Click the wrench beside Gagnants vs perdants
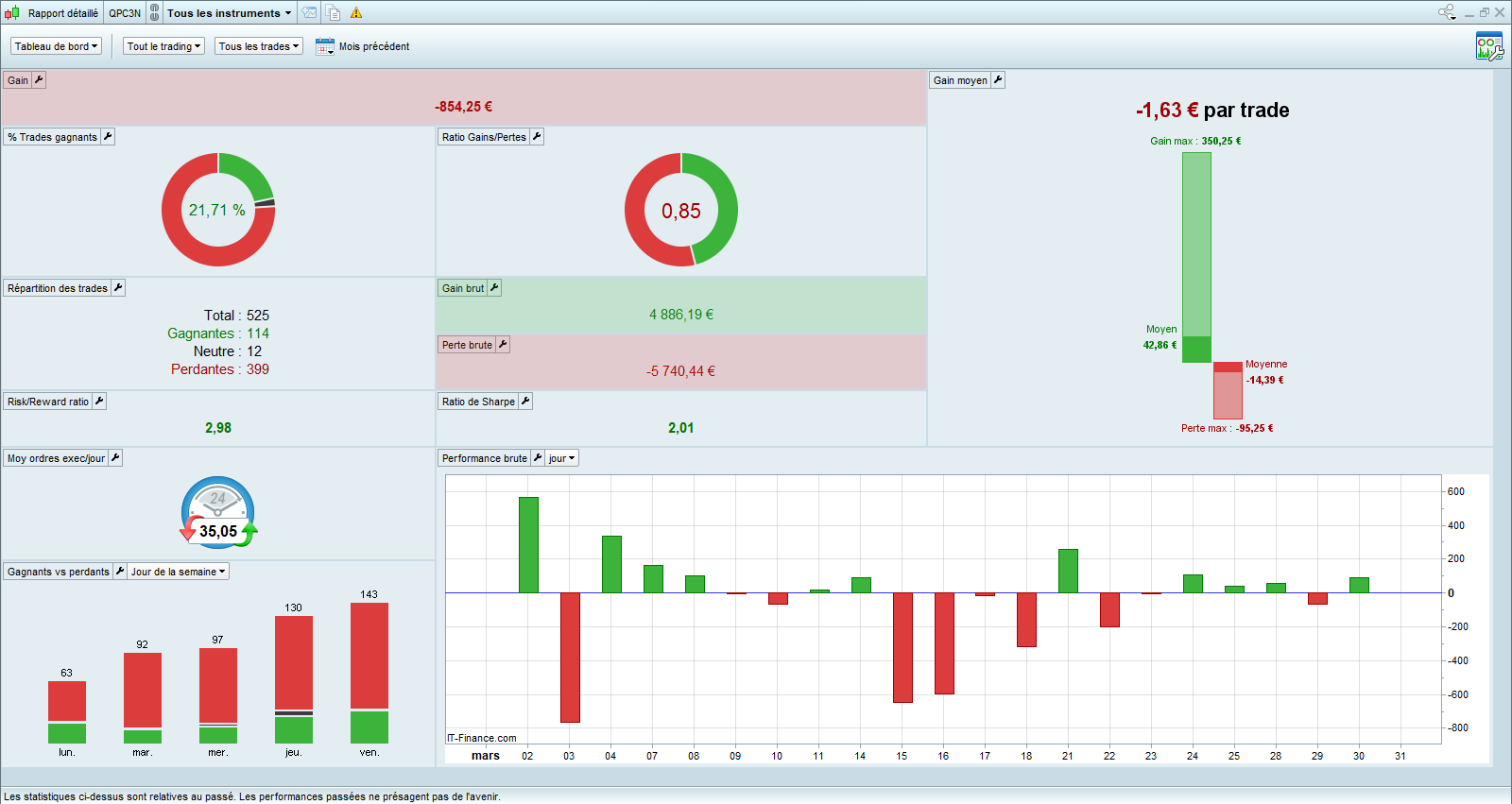 120,572
